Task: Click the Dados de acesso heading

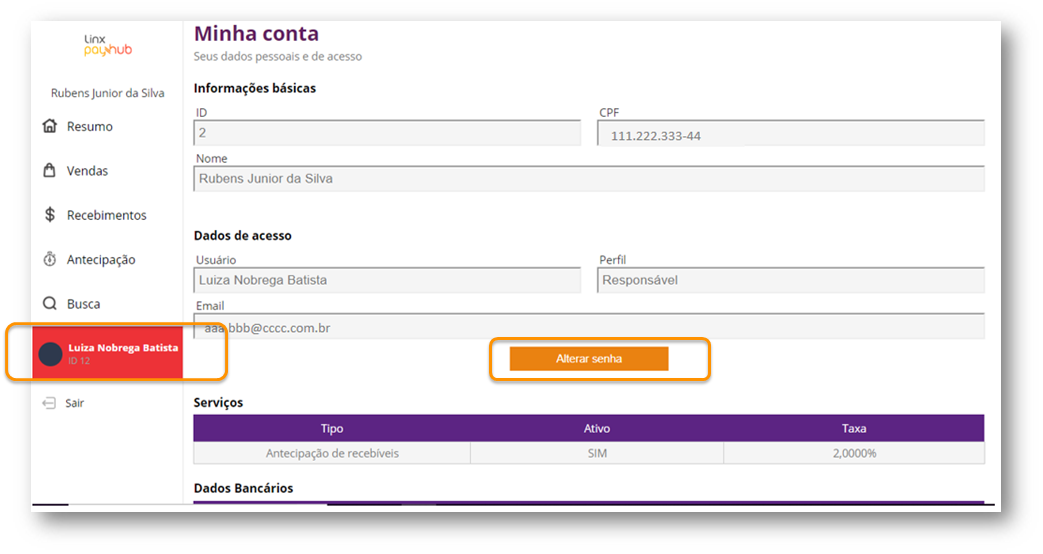Action: (x=243, y=235)
